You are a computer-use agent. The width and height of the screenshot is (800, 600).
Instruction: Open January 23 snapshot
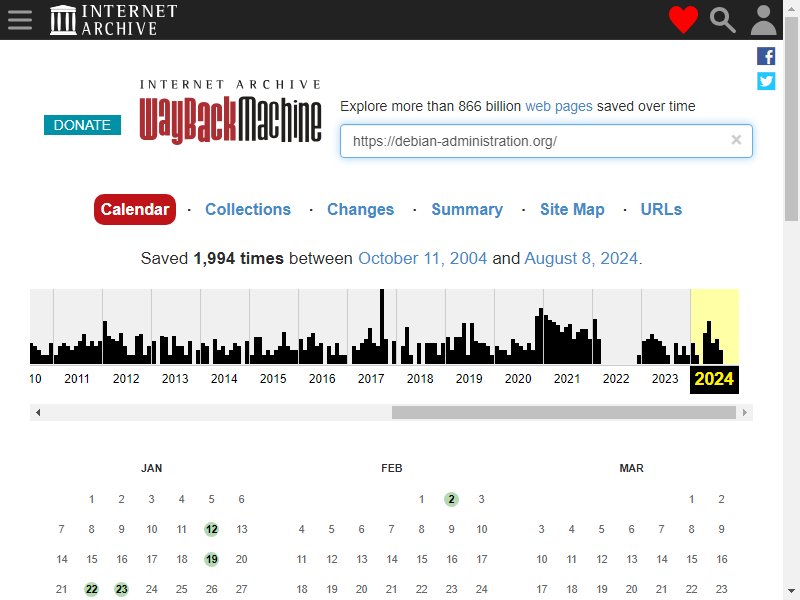click(x=121, y=589)
